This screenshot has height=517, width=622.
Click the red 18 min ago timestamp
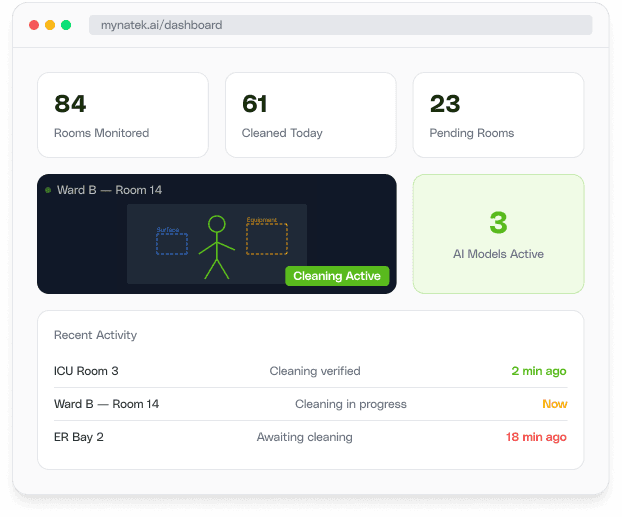(536, 437)
